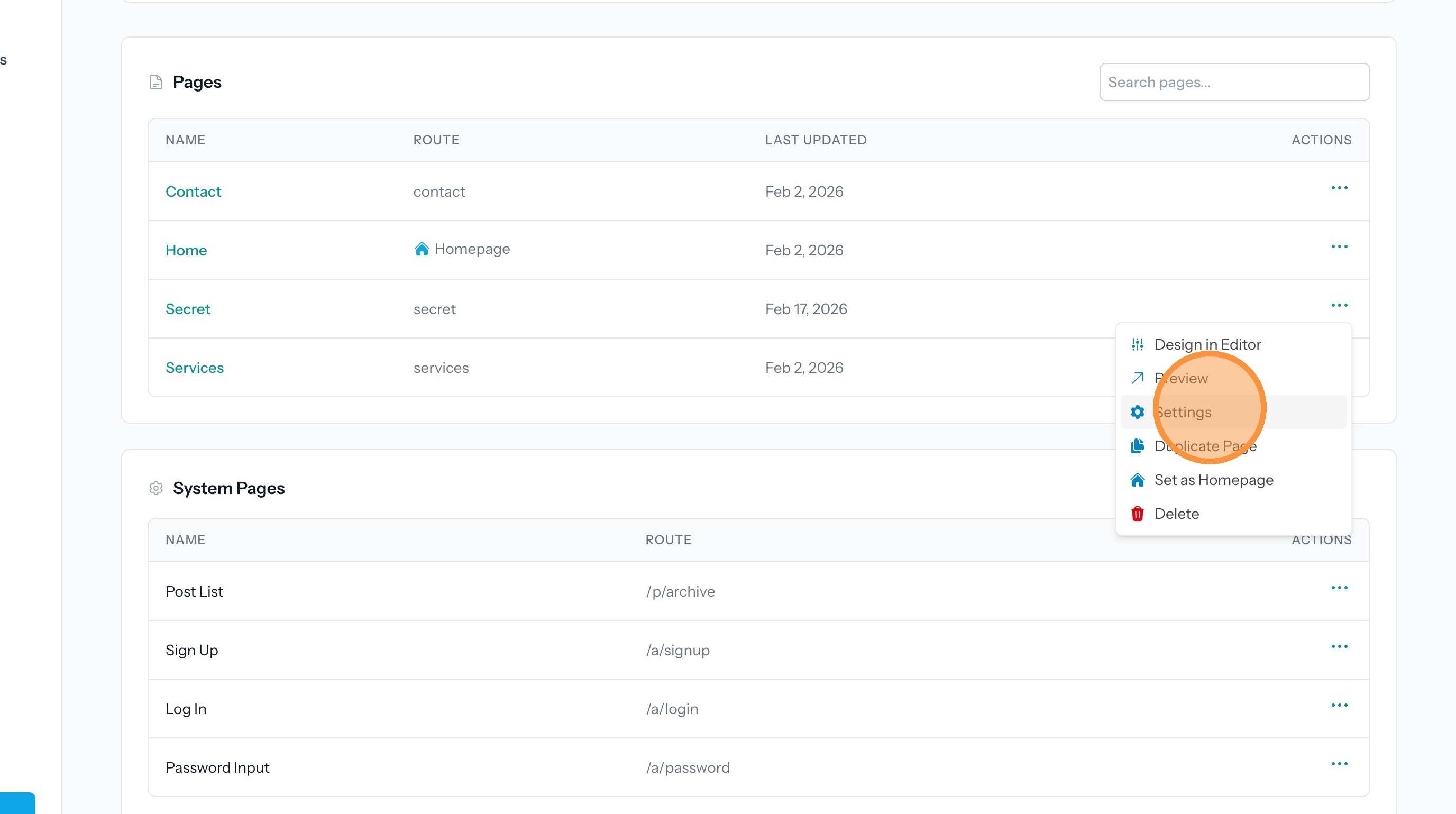This screenshot has height=814, width=1456.
Task: Click the Set as Homepage house icon
Action: [1137, 480]
